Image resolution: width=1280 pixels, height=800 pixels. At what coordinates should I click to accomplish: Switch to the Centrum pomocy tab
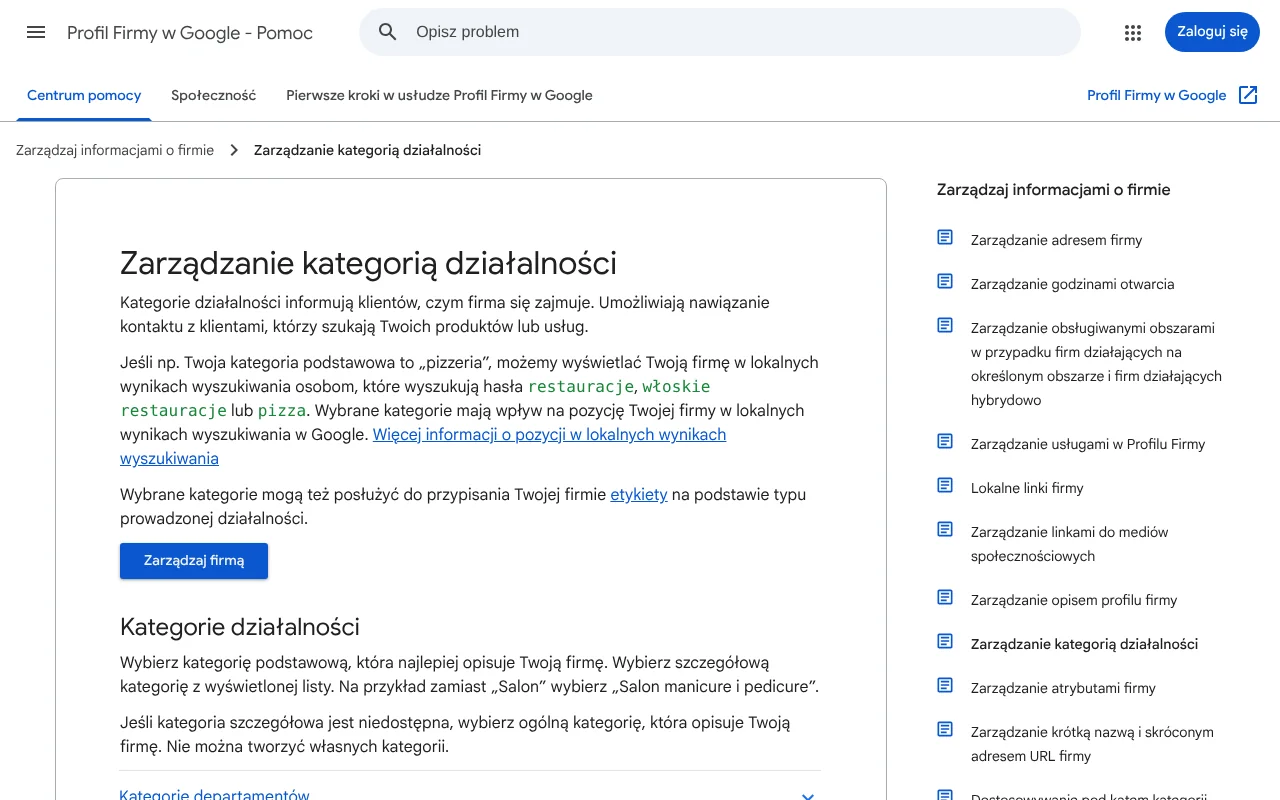(x=84, y=95)
